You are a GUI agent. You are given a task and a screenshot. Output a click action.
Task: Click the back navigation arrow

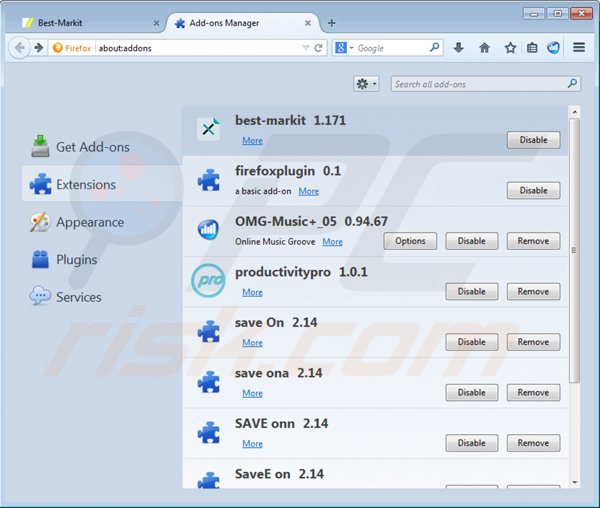coord(19,48)
